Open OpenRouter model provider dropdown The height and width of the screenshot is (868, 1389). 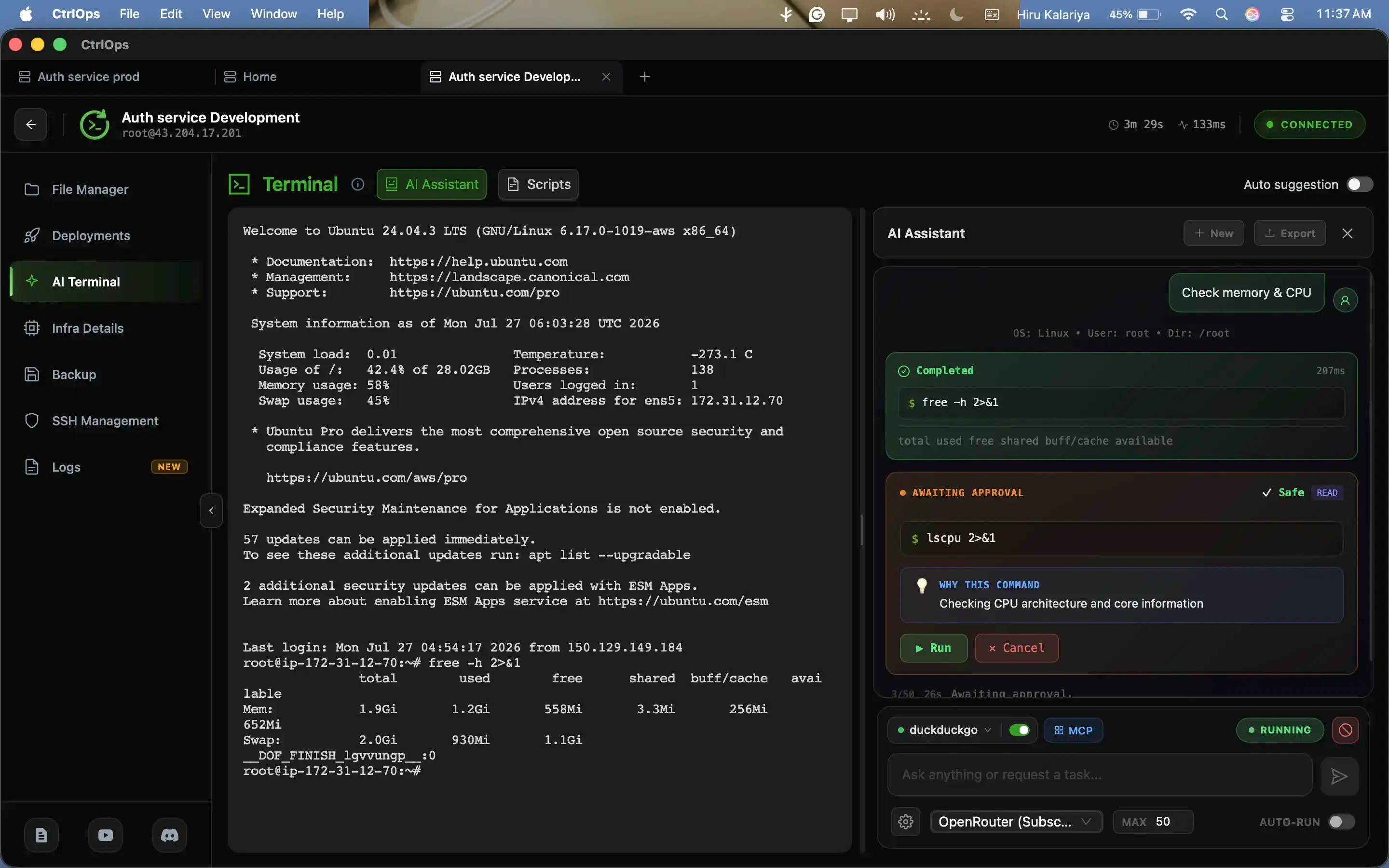(1016, 822)
